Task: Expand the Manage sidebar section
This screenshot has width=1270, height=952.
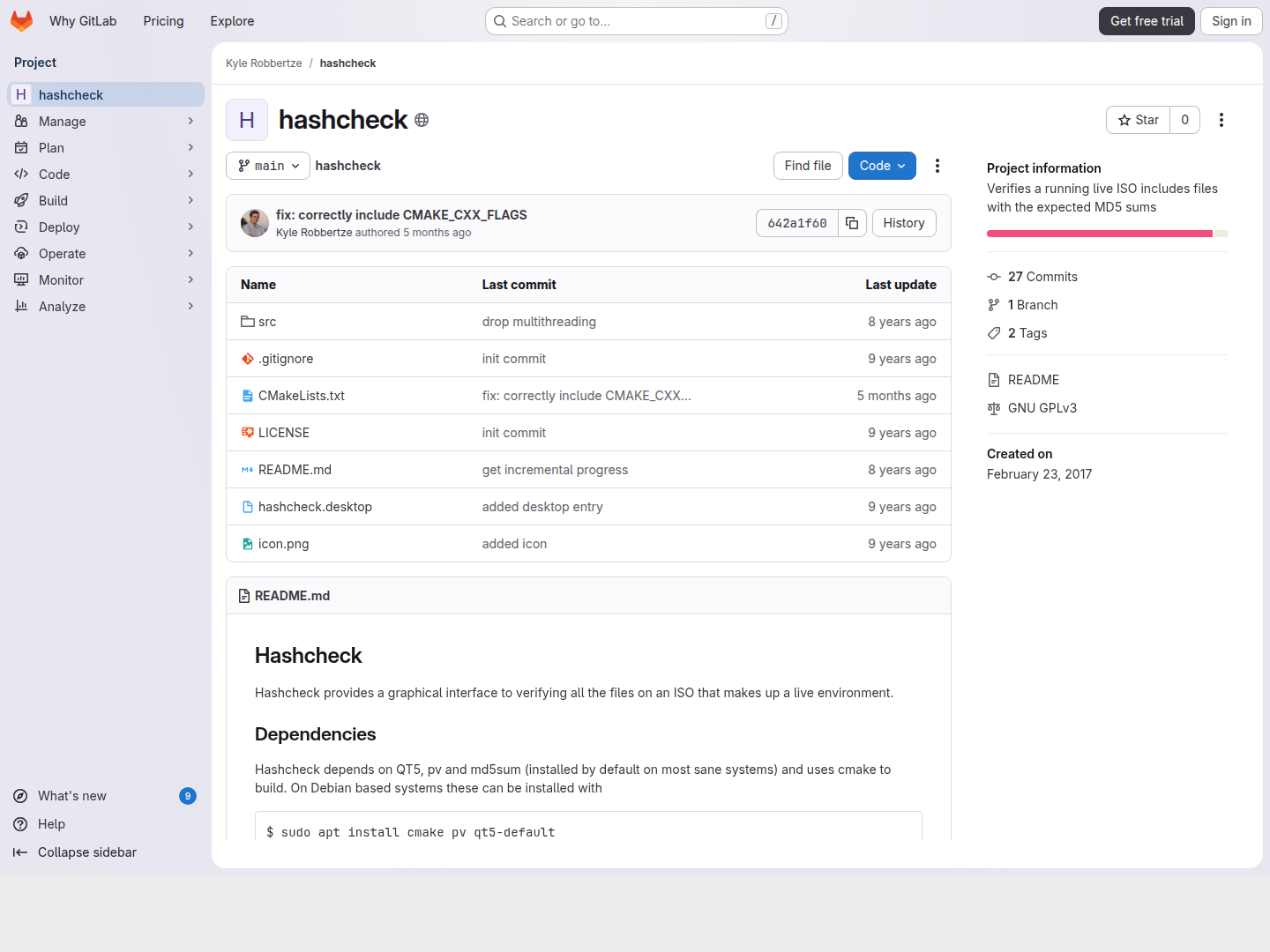Action: coord(106,122)
